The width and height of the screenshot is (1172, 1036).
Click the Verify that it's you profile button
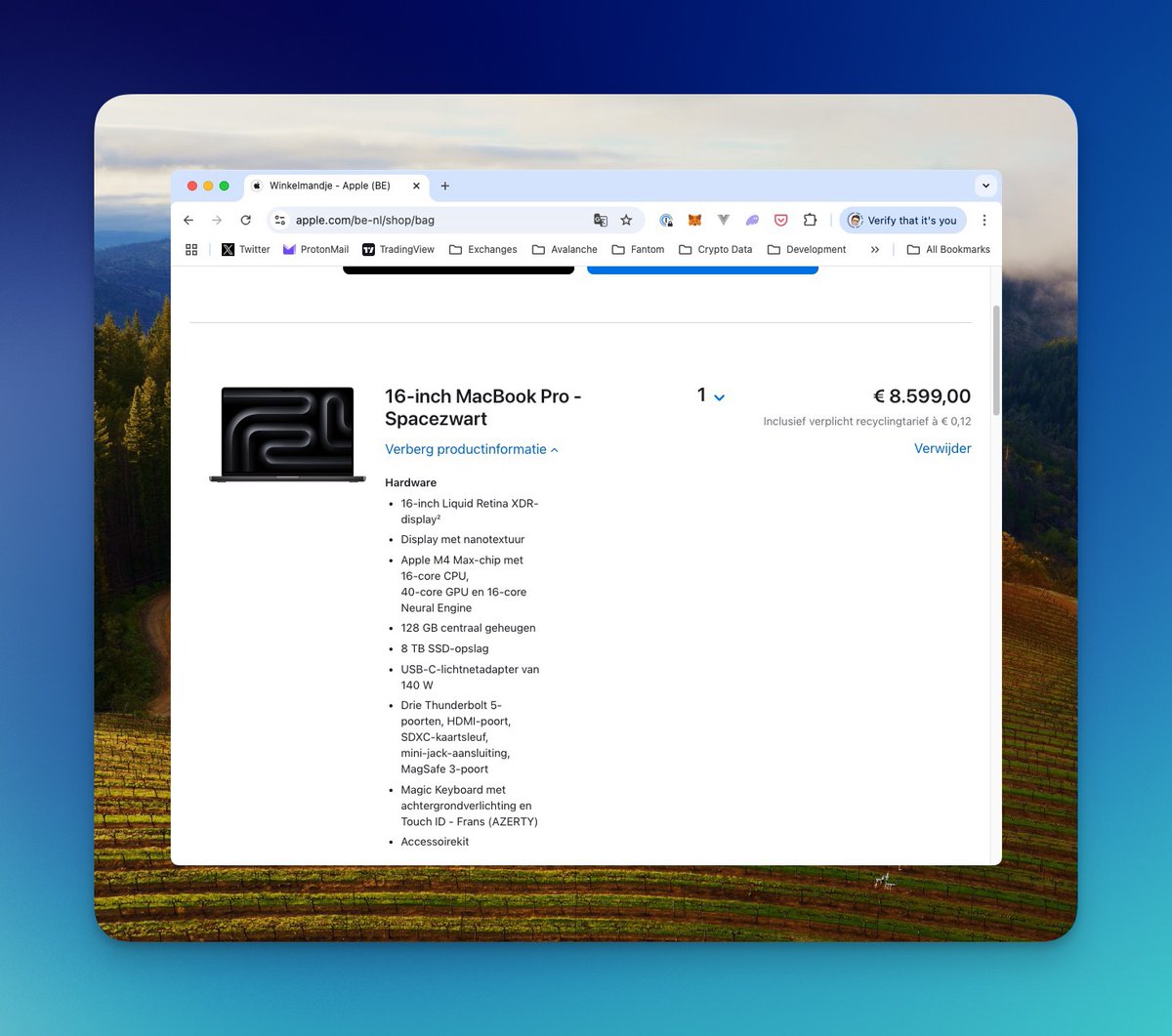pyautogui.click(x=903, y=221)
